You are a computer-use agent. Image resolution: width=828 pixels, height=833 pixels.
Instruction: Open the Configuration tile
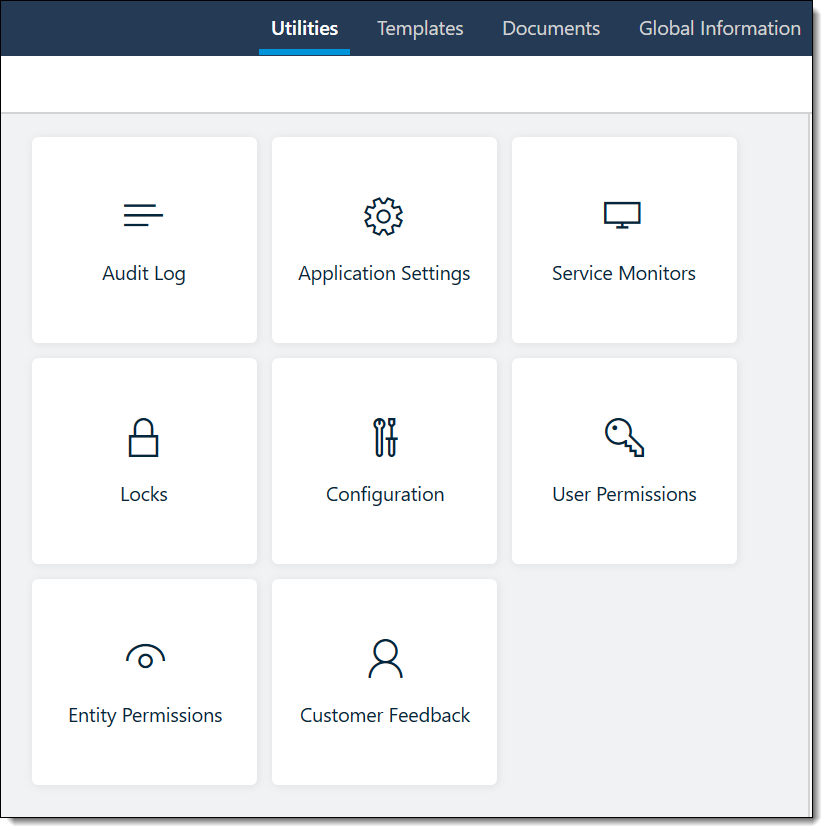pyautogui.click(x=384, y=461)
